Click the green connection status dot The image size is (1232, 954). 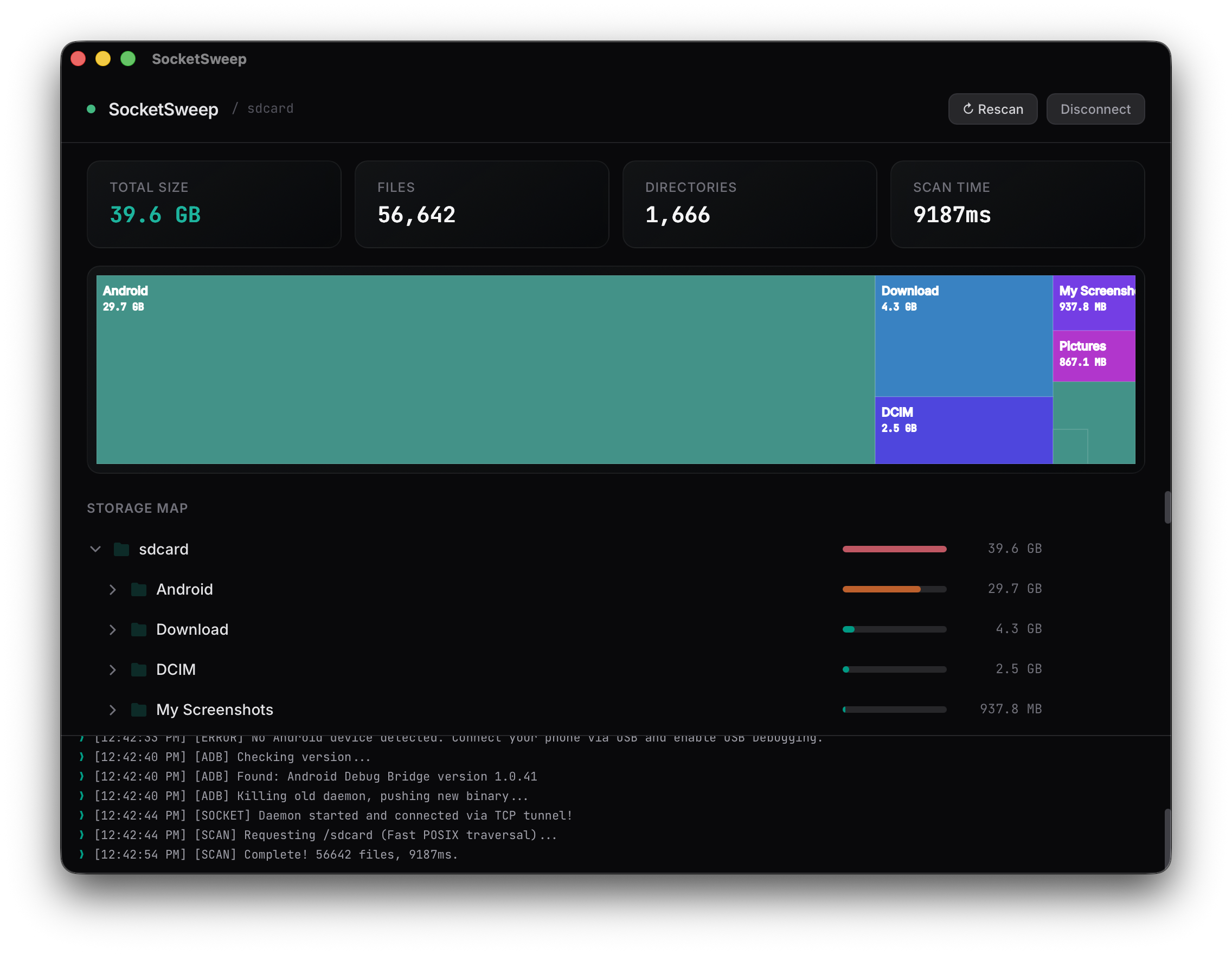(x=91, y=109)
